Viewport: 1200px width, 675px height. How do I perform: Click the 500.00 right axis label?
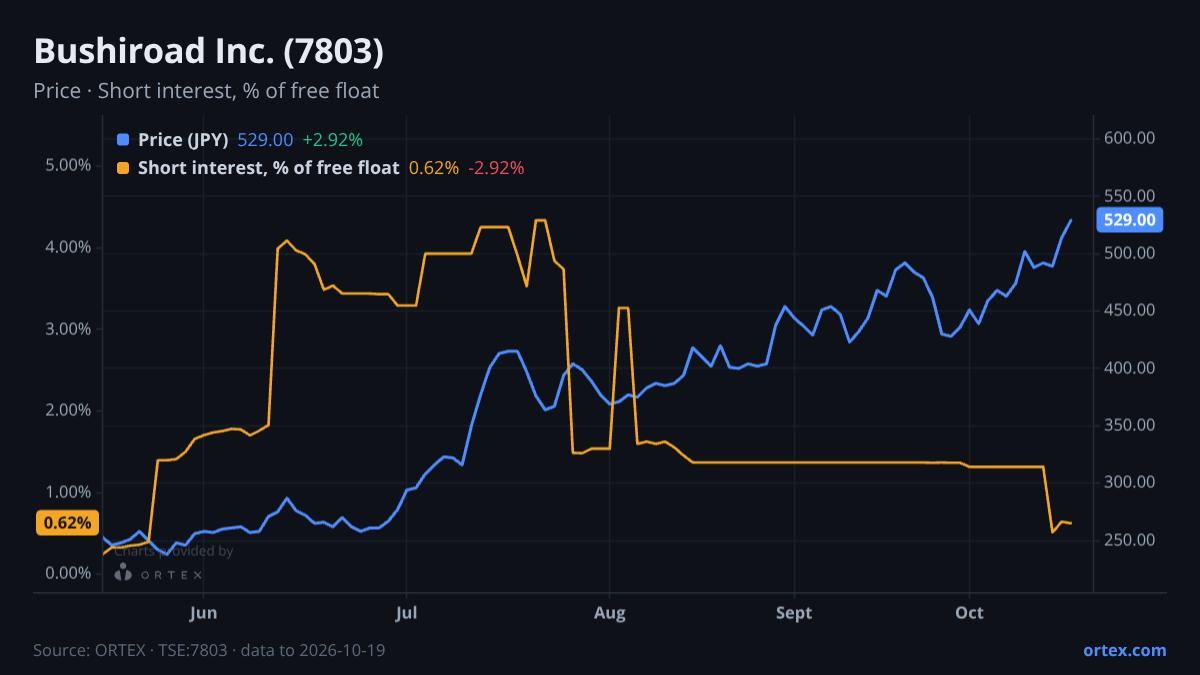point(1130,253)
